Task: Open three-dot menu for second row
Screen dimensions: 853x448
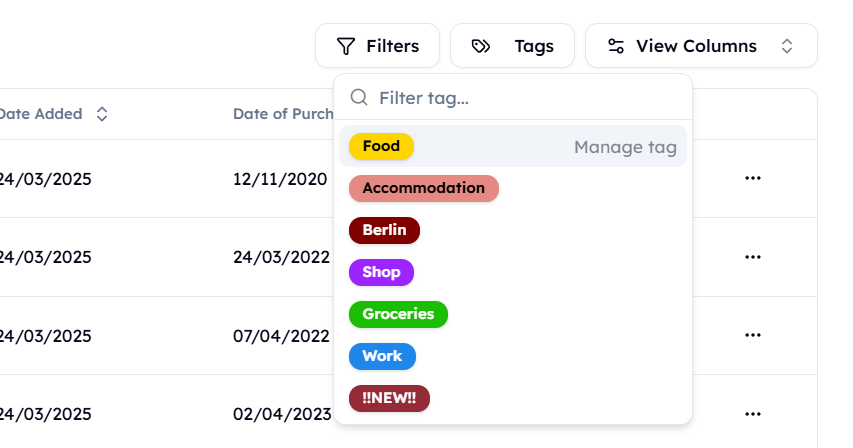Action: pyautogui.click(x=753, y=257)
